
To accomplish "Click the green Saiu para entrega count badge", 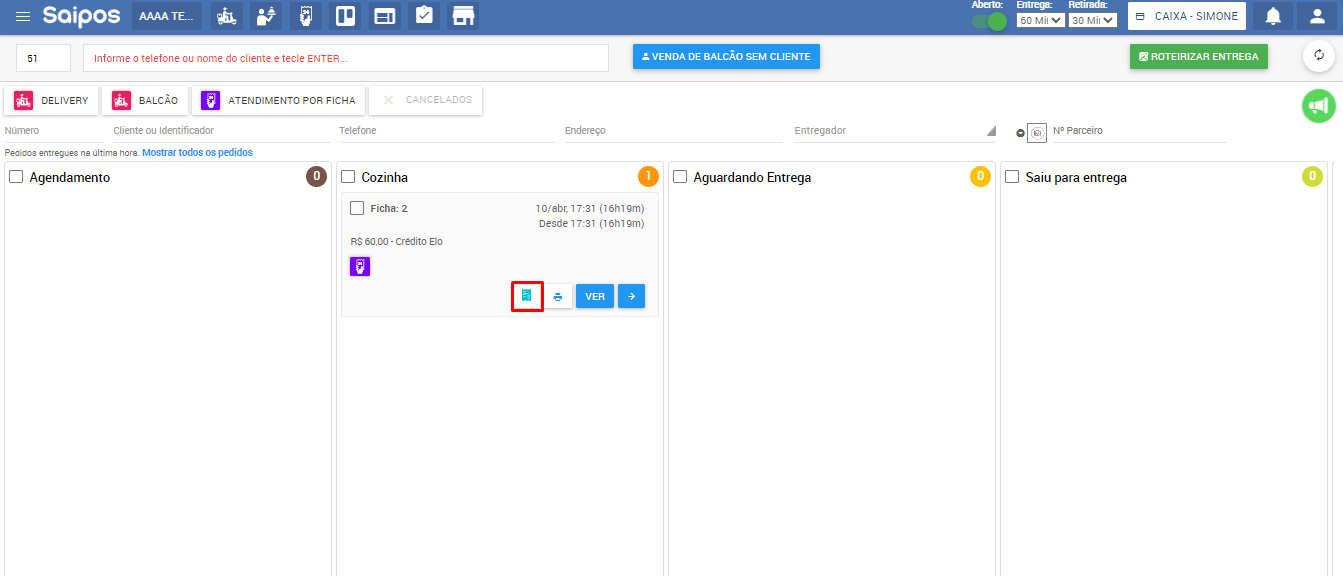I will [x=1312, y=177].
